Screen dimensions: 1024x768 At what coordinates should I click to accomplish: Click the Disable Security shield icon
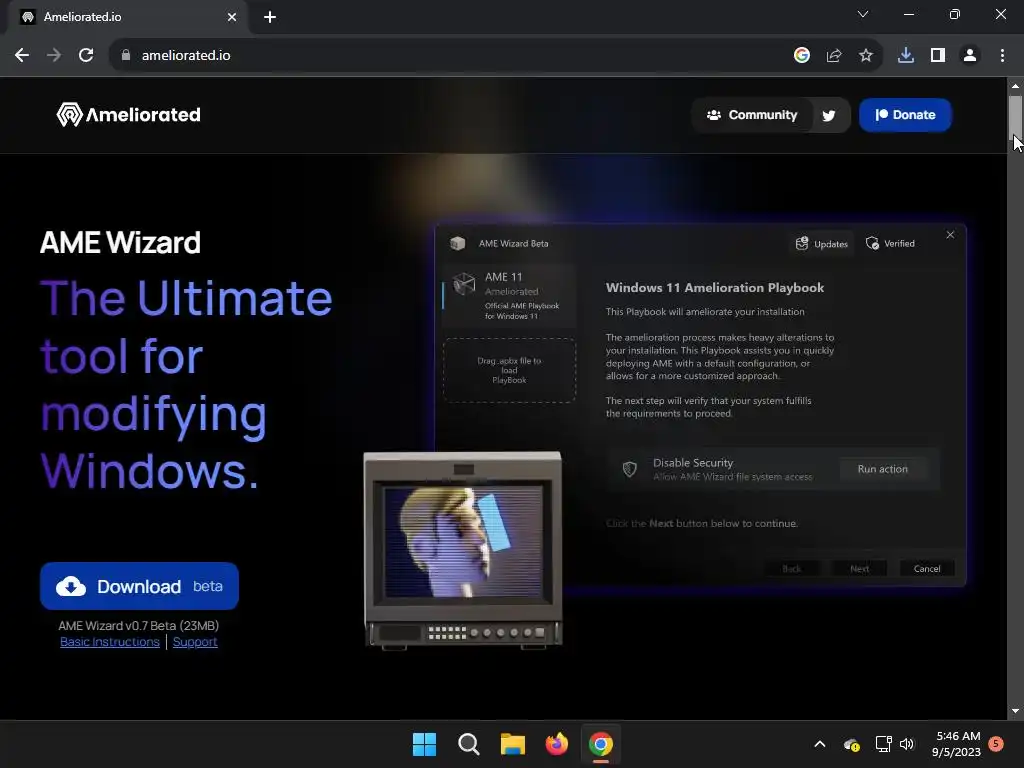(x=630, y=469)
